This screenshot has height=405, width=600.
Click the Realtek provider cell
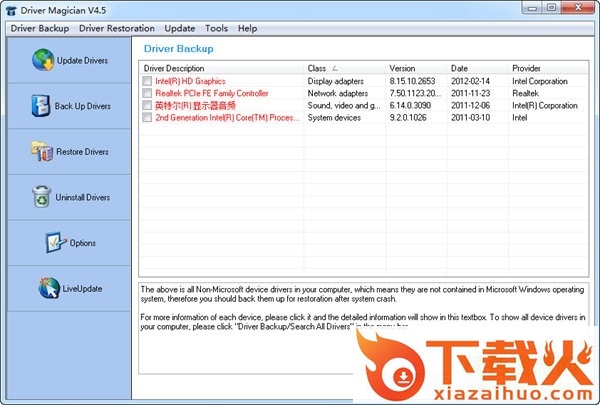(x=525, y=93)
